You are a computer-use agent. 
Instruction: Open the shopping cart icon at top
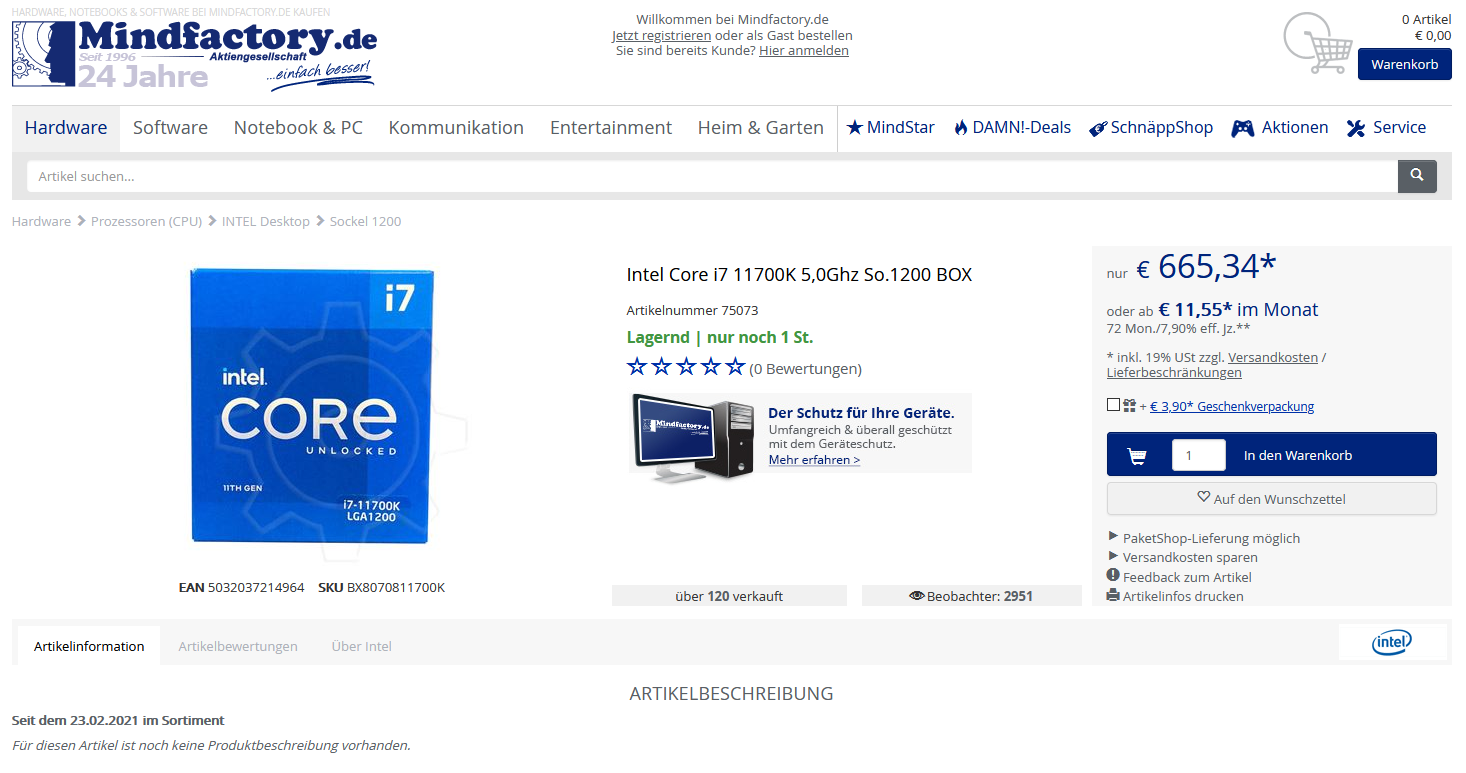[x=1318, y=43]
